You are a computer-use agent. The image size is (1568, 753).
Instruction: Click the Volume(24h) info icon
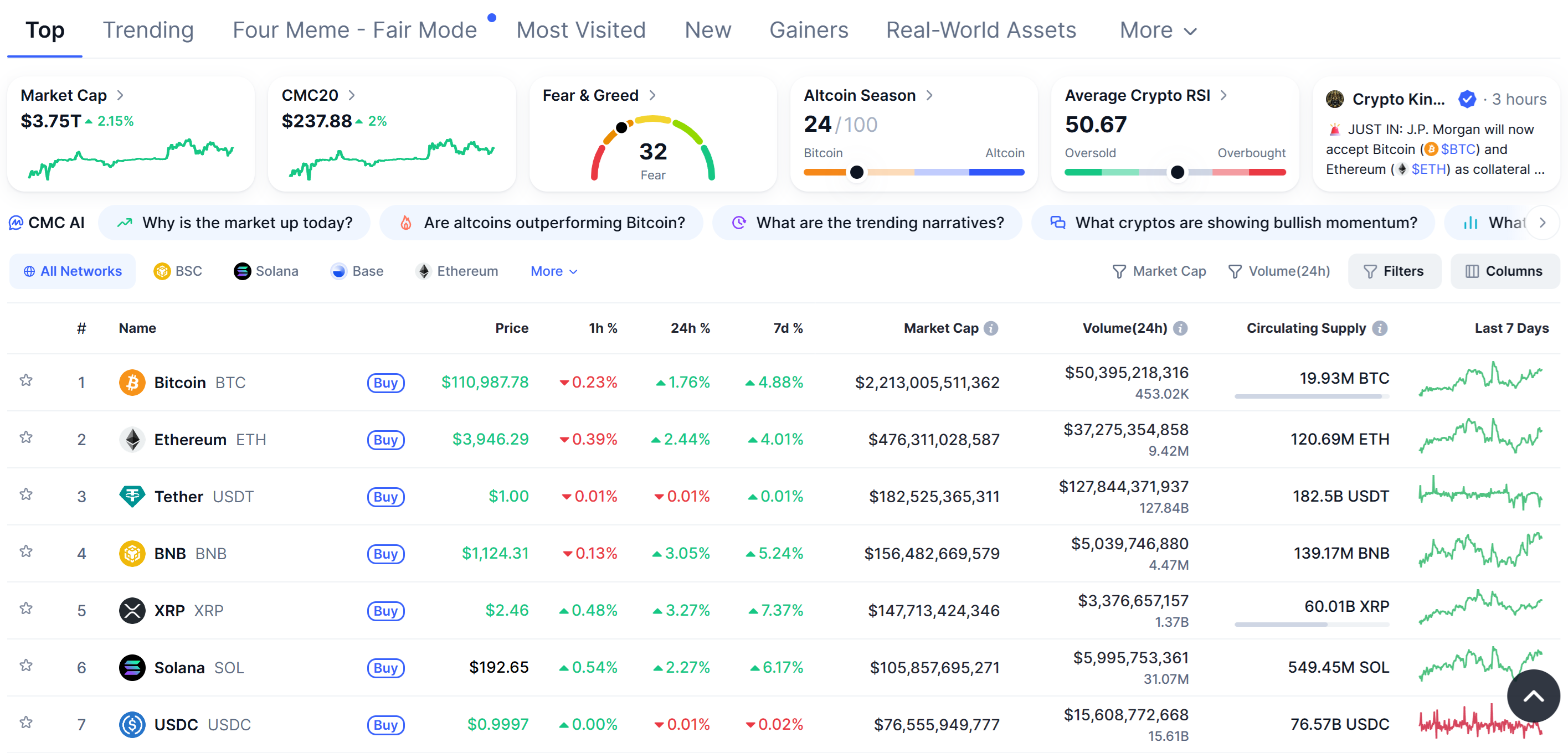click(x=1180, y=328)
